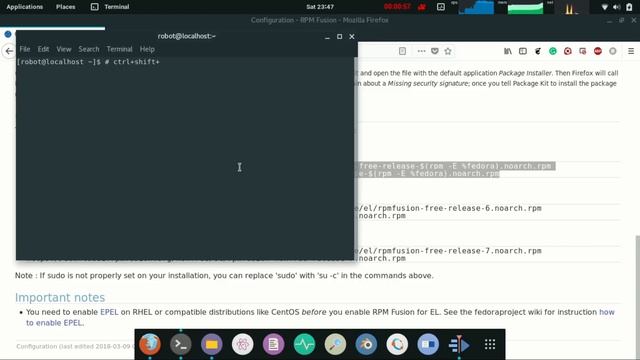The width and height of the screenshot is (640, 360).
Task: Click the red target extension icon
Action: click(x=568, y=51)
